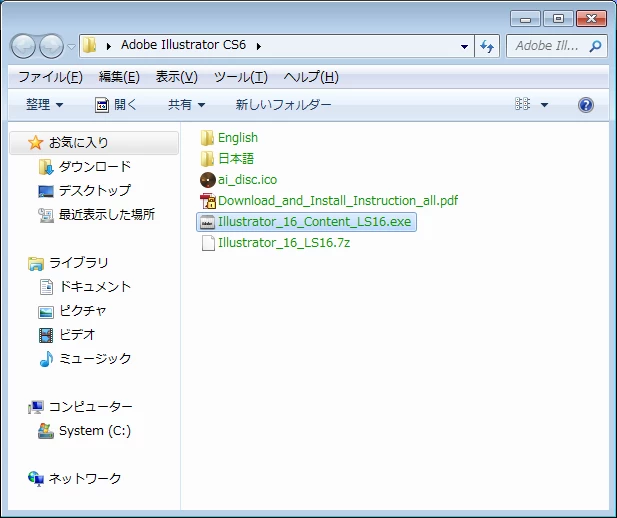Open recent pages dropdown next to Forward
617x518 pixels.
(x=71, y=46)
